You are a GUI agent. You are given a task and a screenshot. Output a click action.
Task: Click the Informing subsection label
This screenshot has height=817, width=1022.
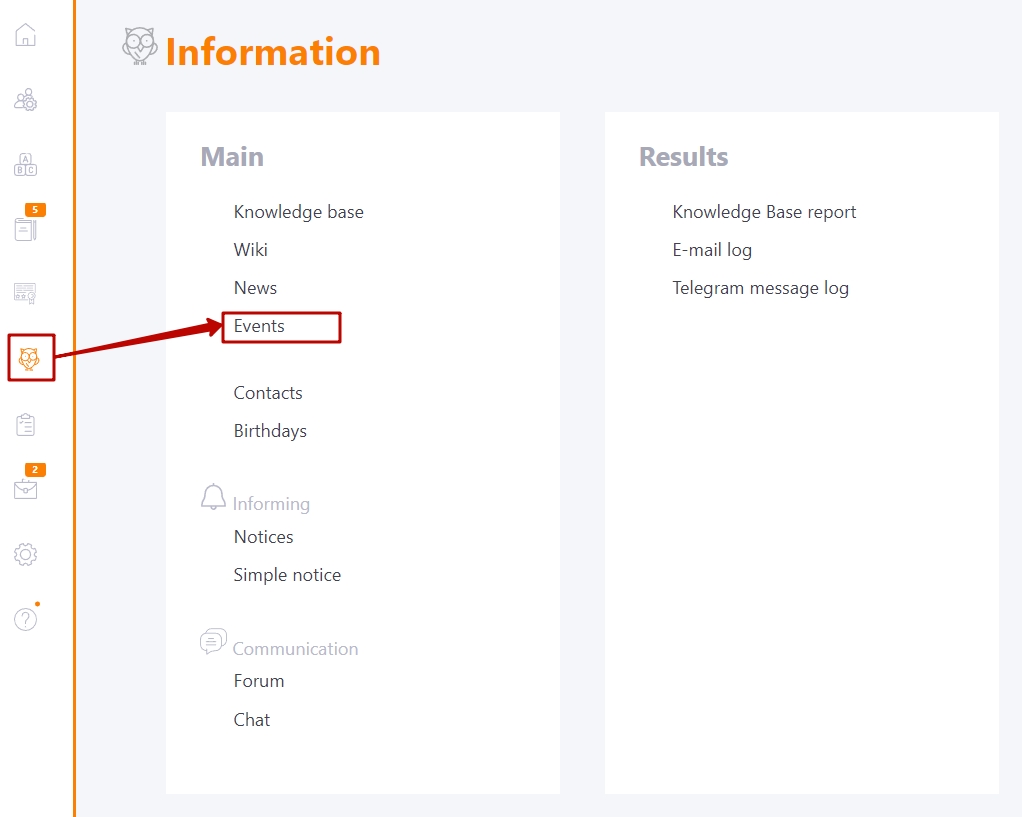(x=271, y=504)
